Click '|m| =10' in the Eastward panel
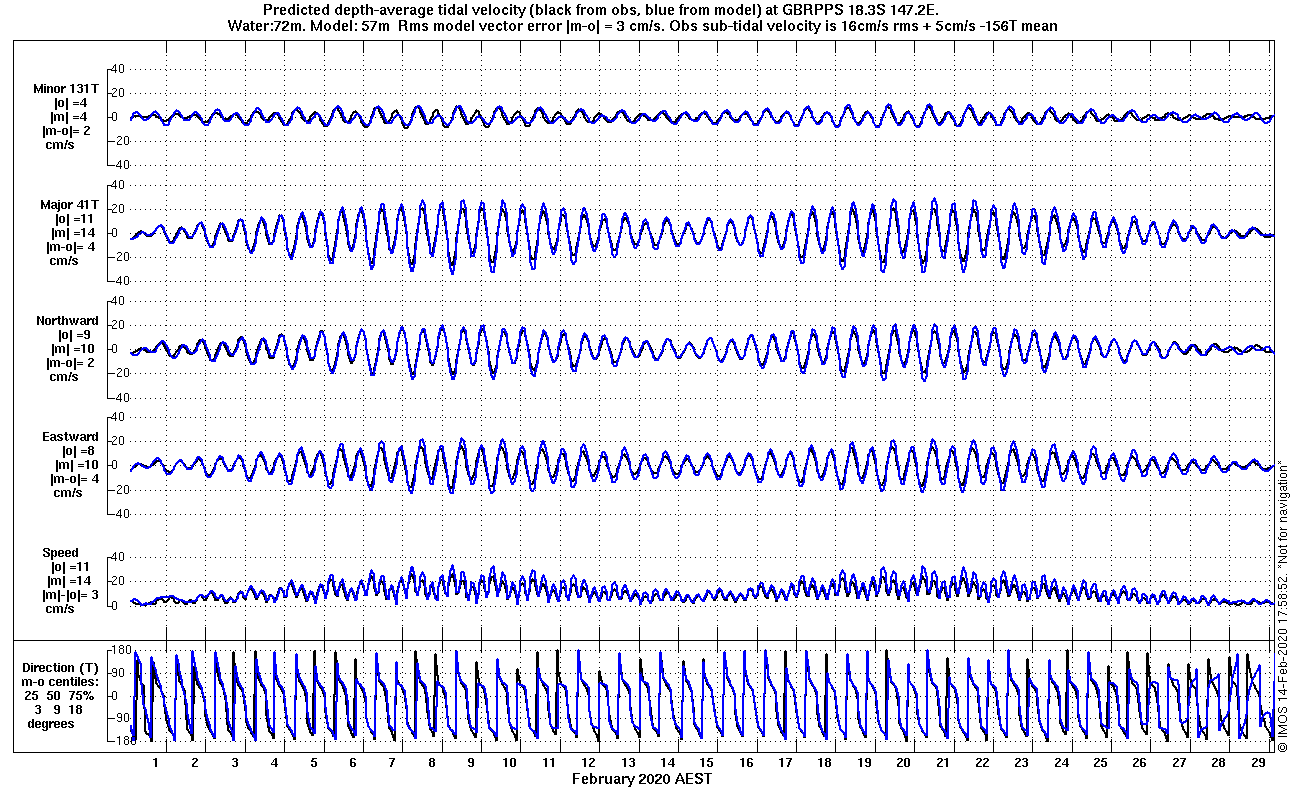 (75, 464)
